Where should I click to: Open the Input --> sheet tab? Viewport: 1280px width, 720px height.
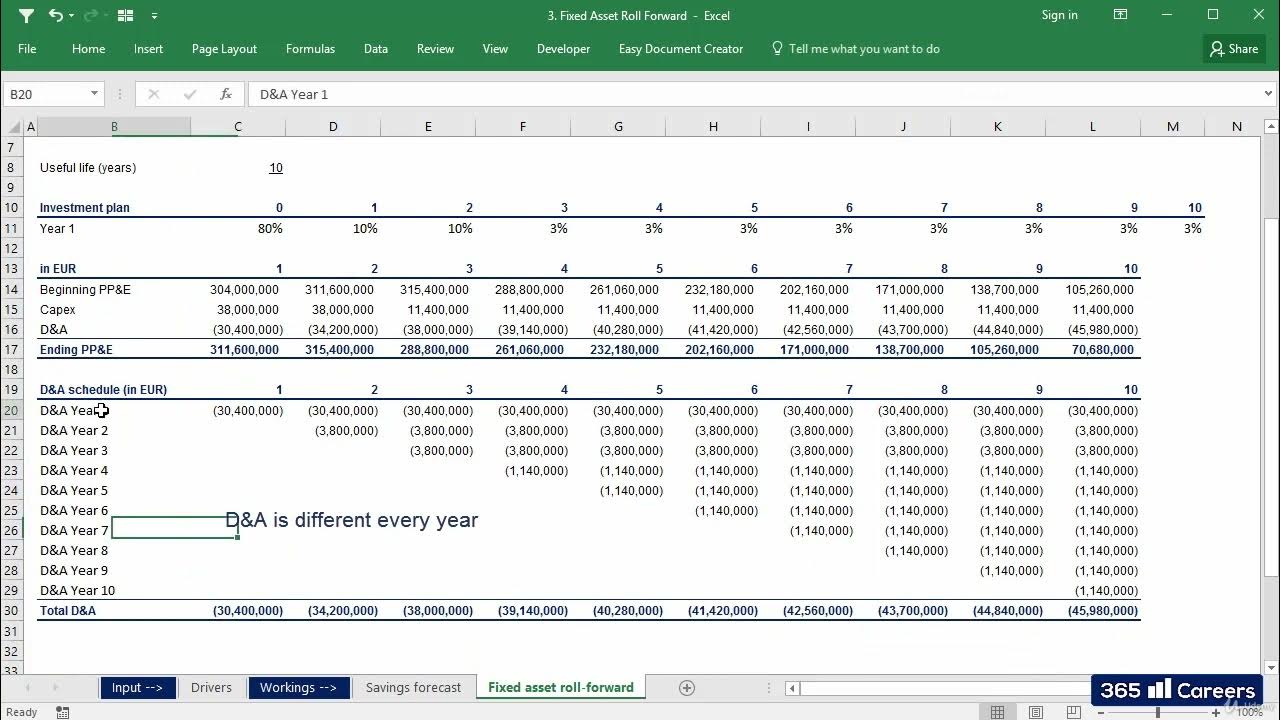[x=137, y=688]
